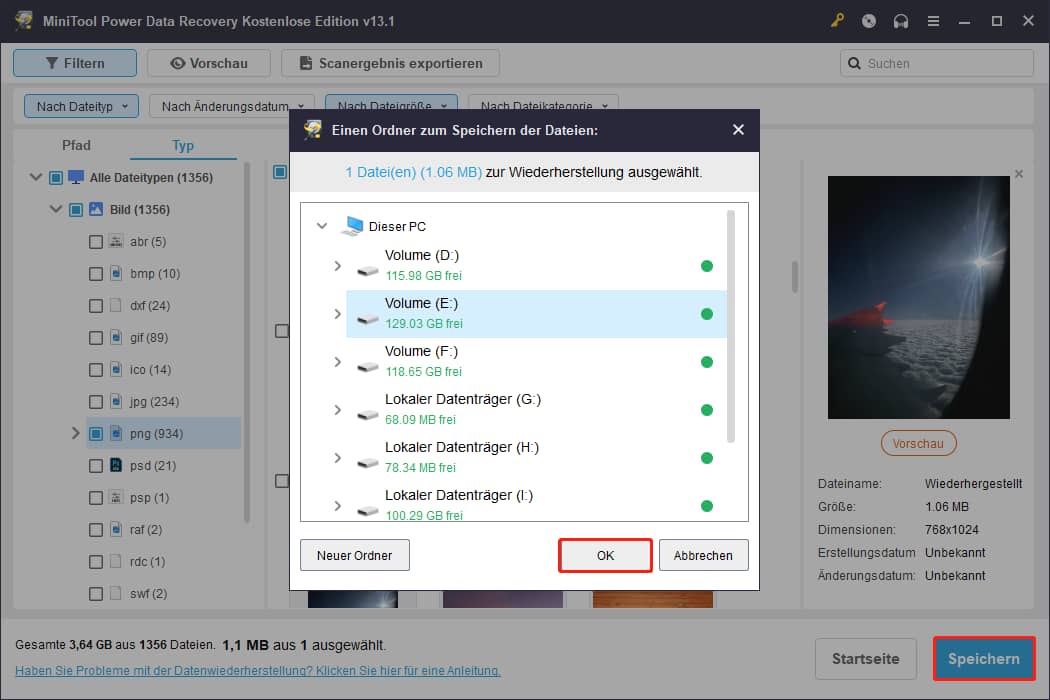The image size is (1050, 700).
Task: Click the orange Vorschau button under the preview image
Action: coord(918,443)
